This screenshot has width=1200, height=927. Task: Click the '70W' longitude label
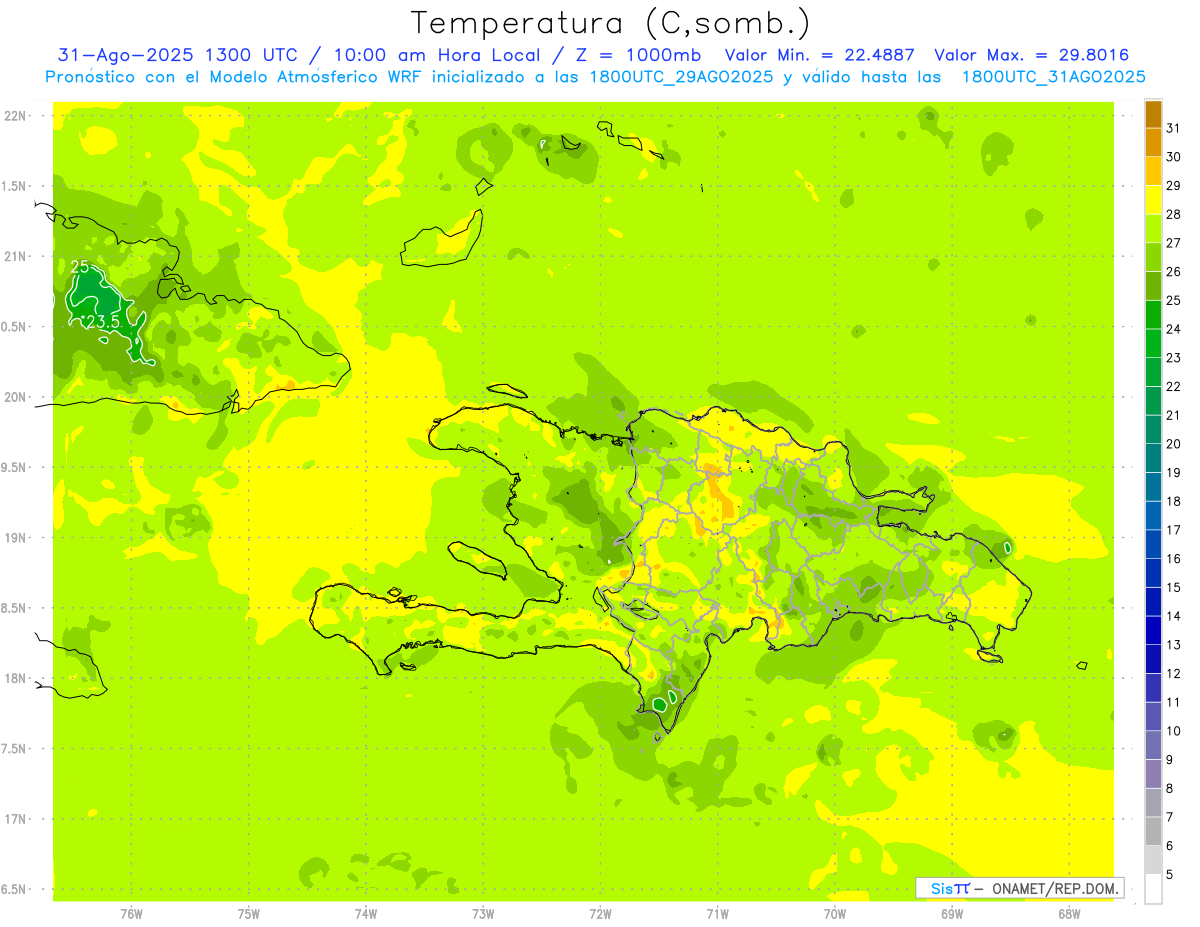[835, 913]
